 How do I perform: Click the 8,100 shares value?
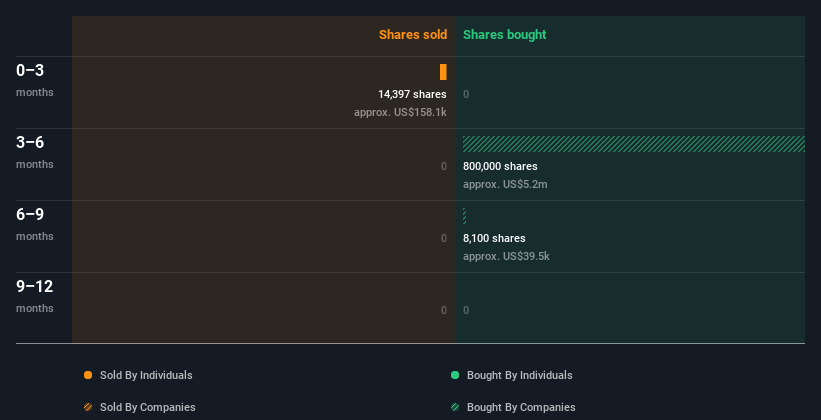click(x=494, y=238)
